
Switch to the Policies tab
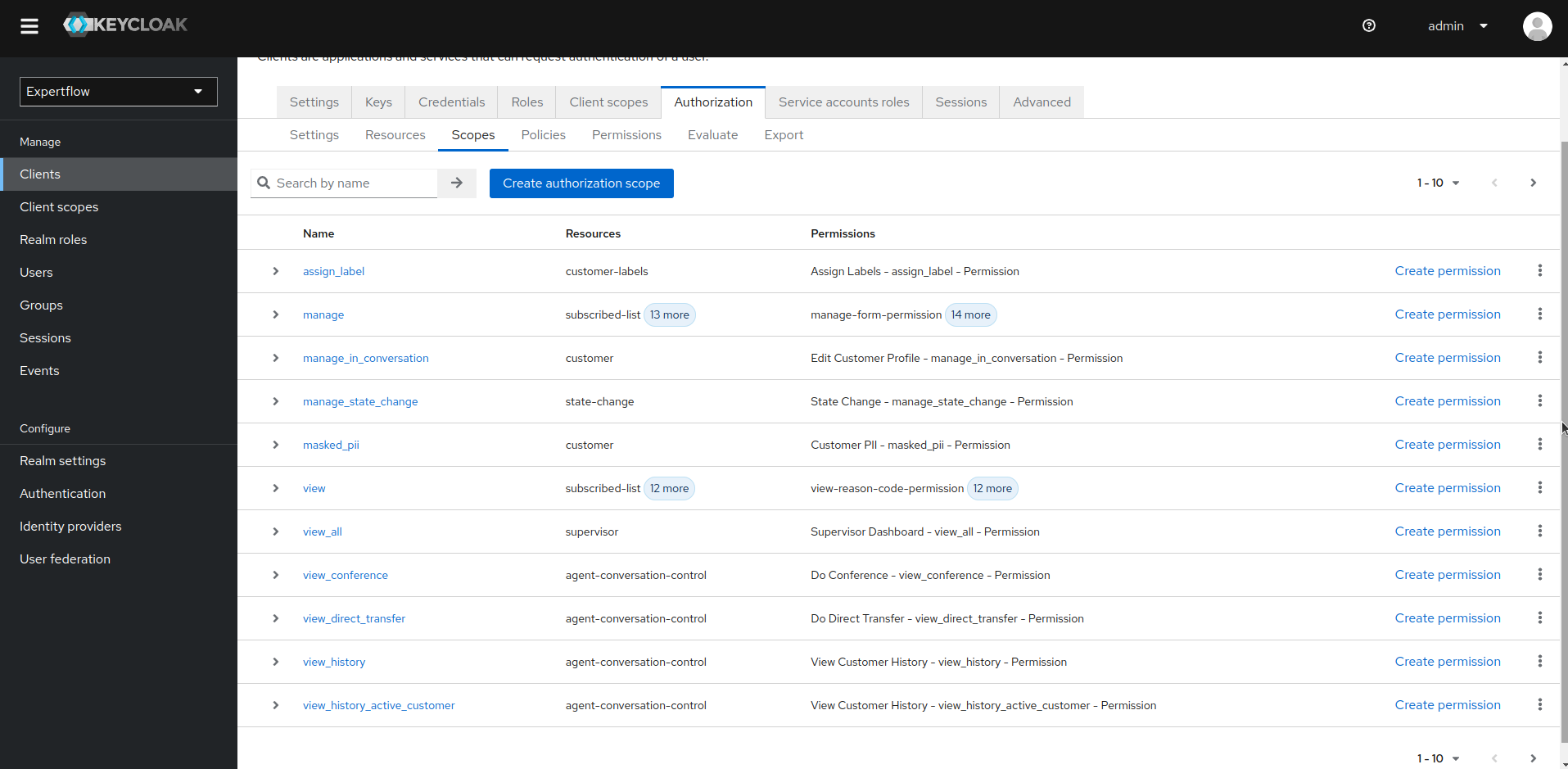[543, 134]
